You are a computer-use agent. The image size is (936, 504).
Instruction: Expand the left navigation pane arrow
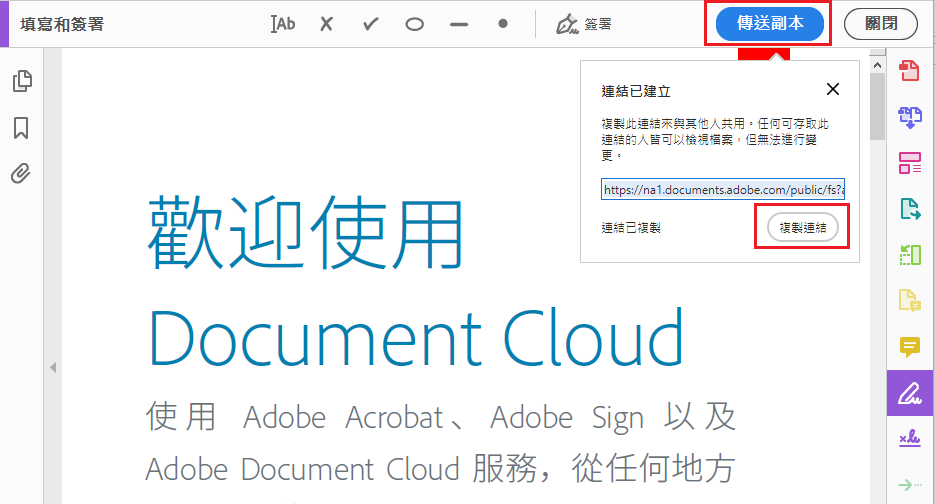53,368
